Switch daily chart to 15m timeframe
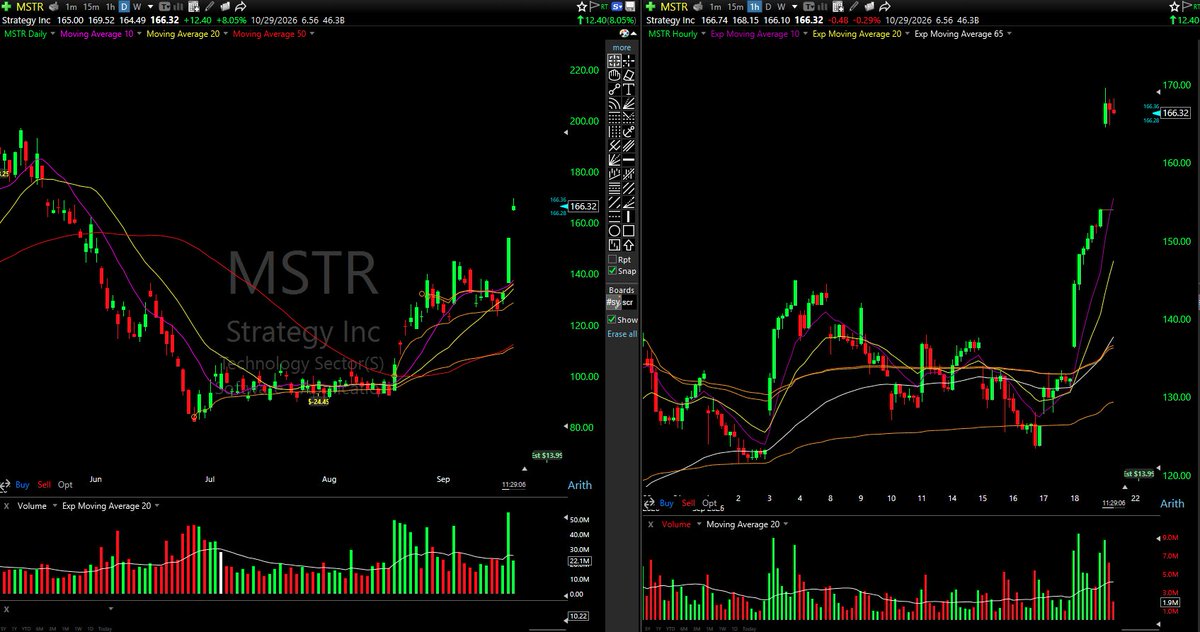Screen dimensions: 1200x632 point(91,7)
